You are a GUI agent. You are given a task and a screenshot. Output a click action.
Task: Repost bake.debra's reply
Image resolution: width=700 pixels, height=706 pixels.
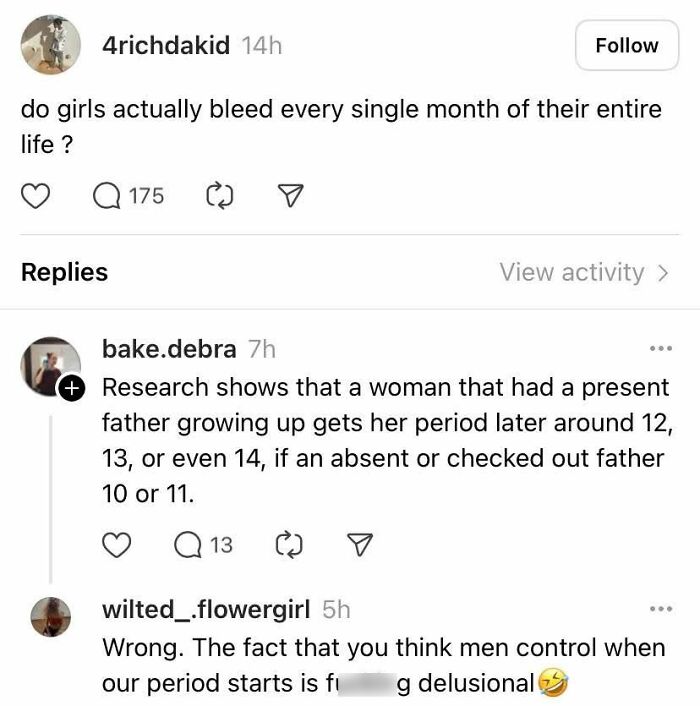pyautogui.click(x=287, y=544)
